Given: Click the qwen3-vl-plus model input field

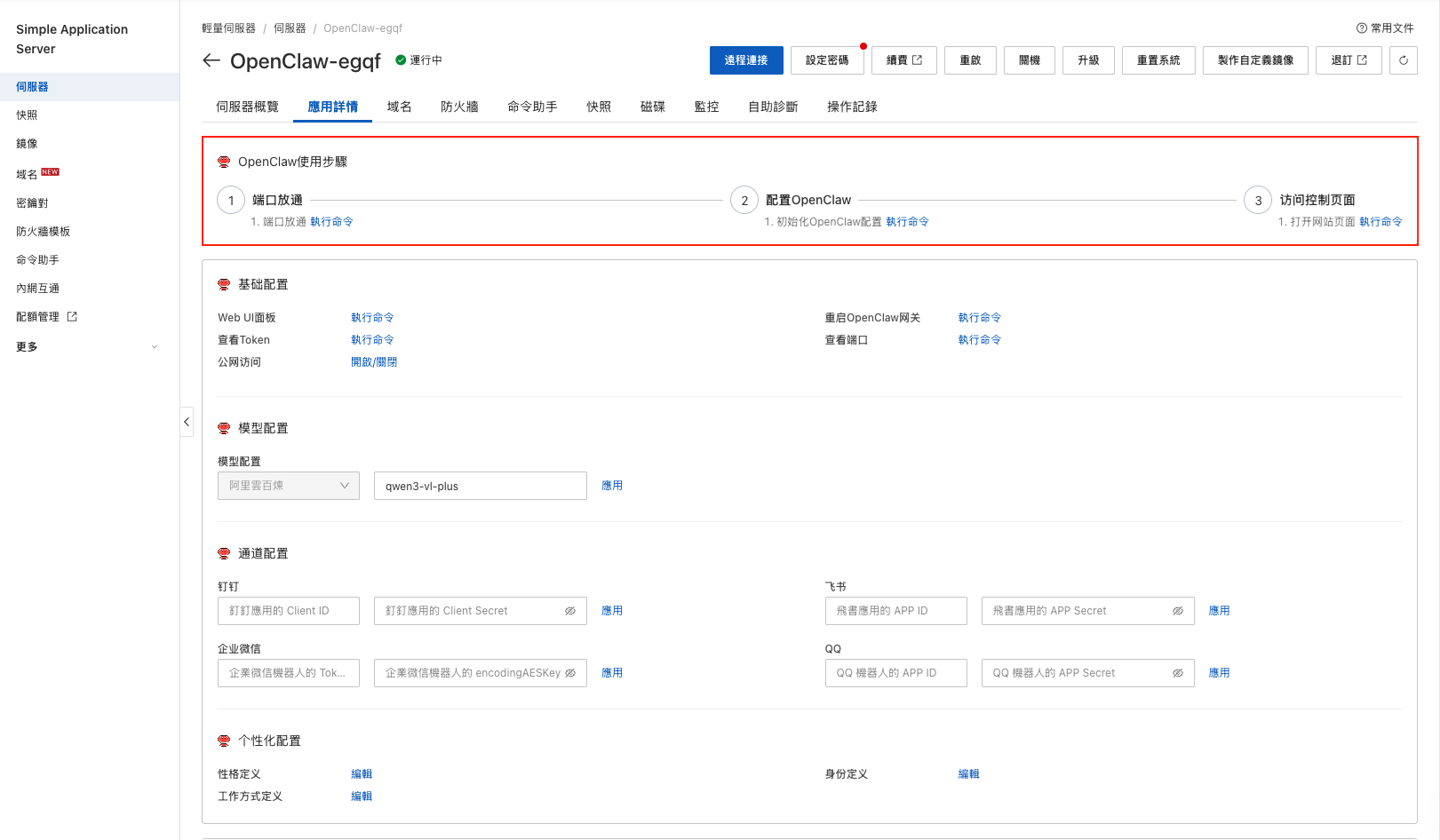Looking at the screenshot, I should click(480, 486).
